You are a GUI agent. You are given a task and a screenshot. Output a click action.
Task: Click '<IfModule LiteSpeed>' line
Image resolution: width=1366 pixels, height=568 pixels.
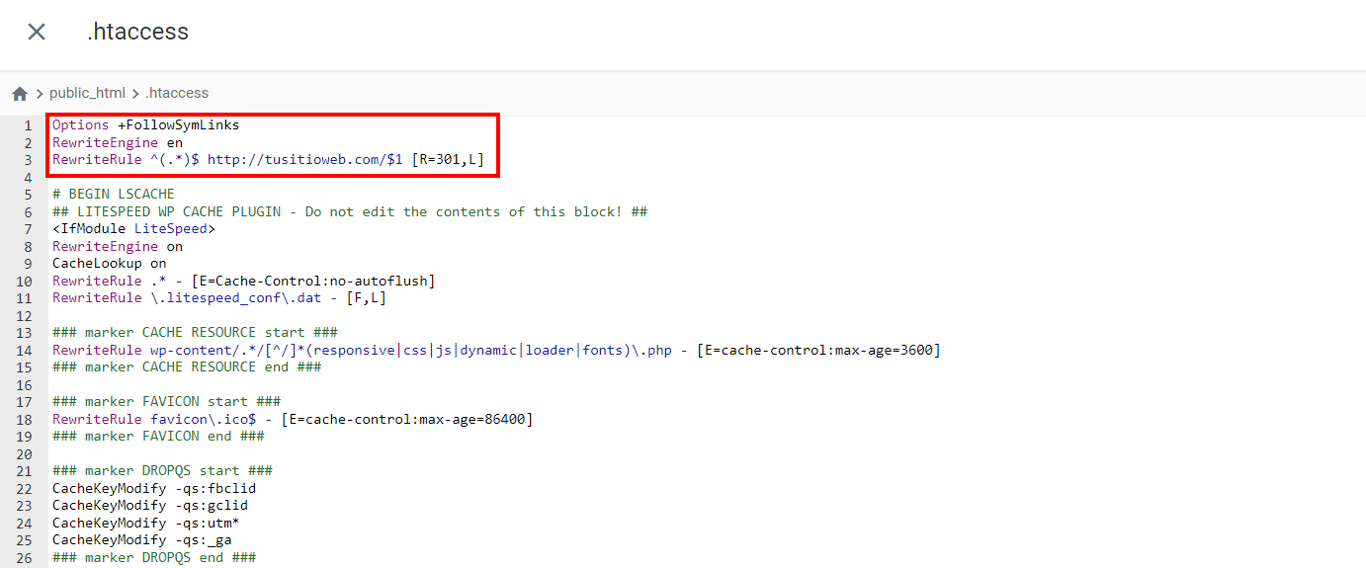134,229
